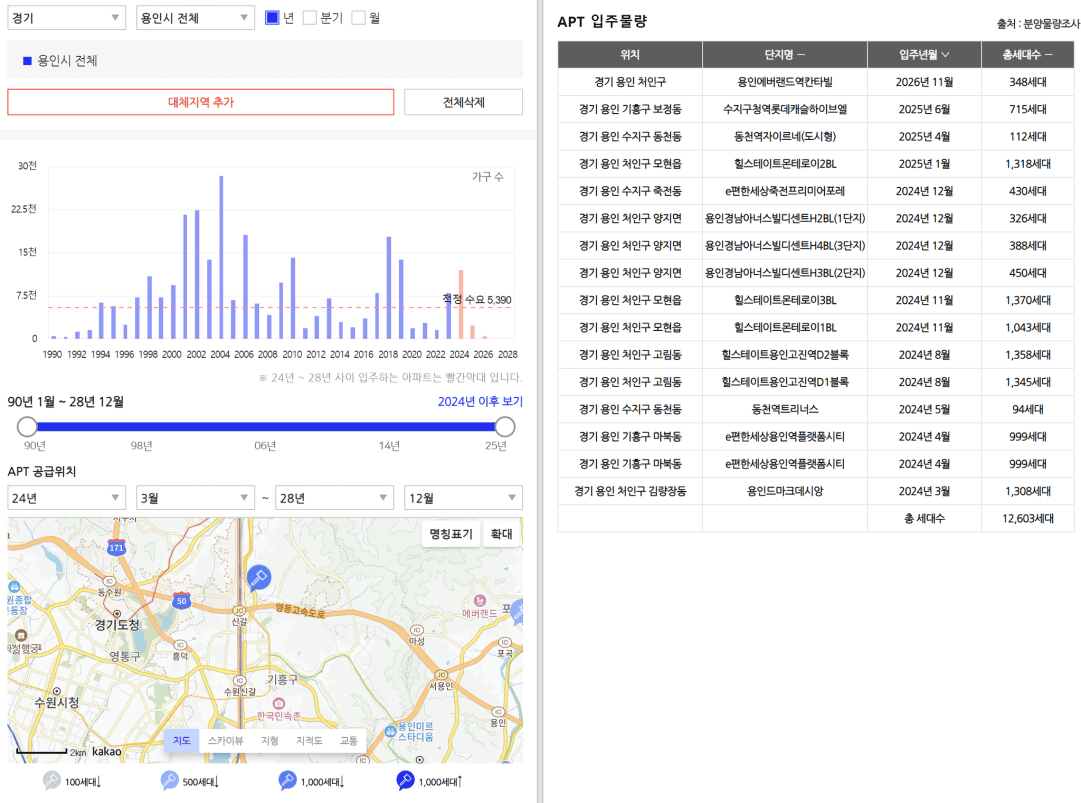Click the tallest bar for year 2004
The image size is (1081, 803).
[221, 257]
